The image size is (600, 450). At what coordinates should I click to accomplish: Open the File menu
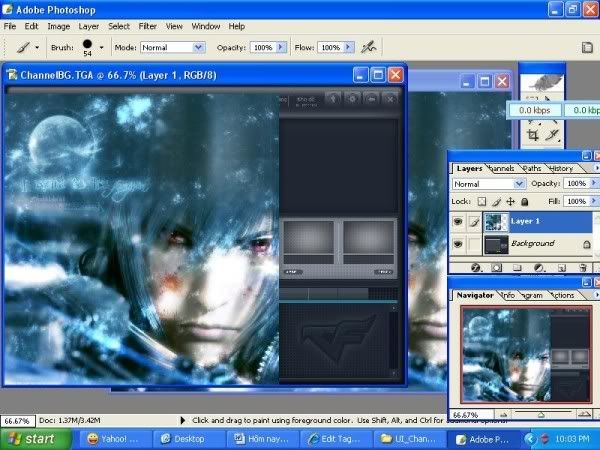click(10, 26)
